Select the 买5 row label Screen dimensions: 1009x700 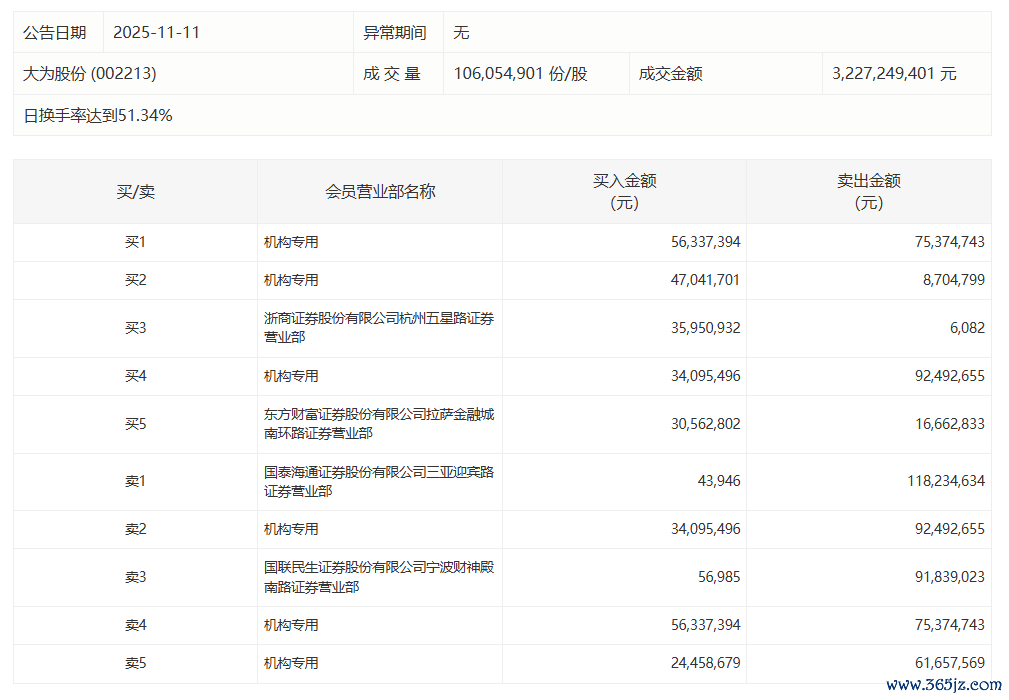(x=136, y=424)
